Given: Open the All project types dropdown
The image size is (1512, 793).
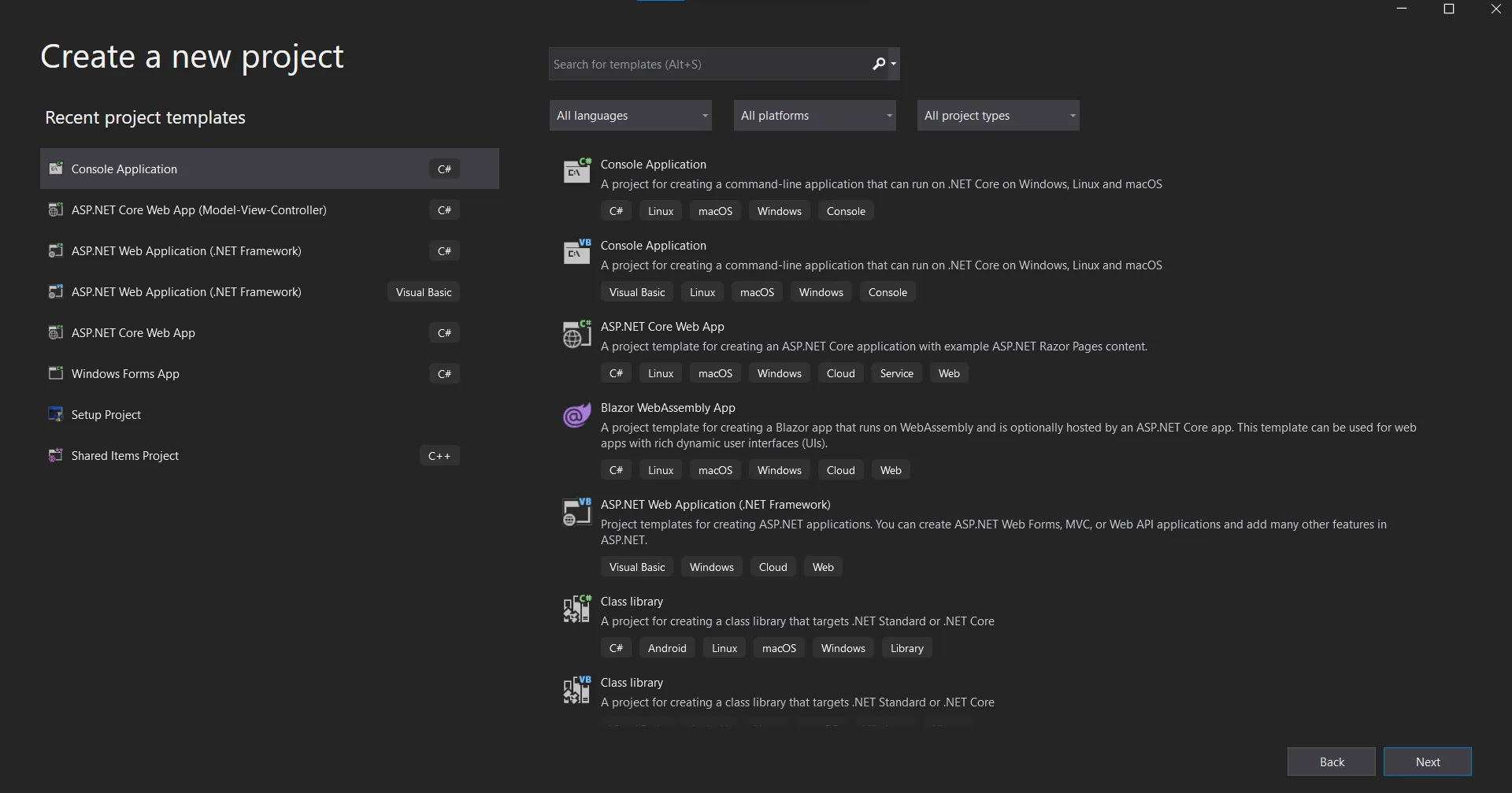Looking at the screenshot, I should tap(998, 115).
